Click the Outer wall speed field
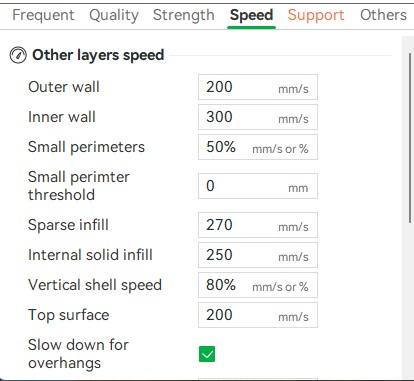This screenshot has width=414, height=381. [258, 87]
